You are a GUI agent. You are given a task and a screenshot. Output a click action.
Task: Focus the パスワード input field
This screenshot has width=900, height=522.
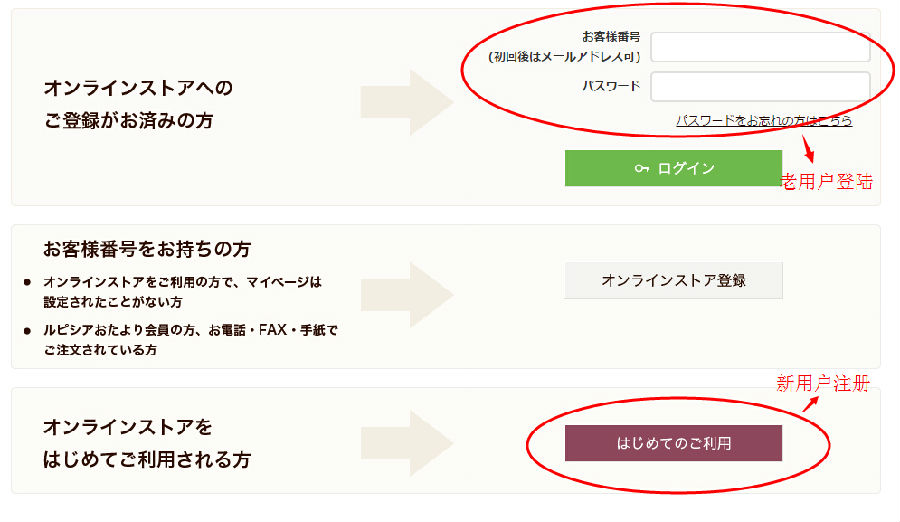click(x=760, y=86)
